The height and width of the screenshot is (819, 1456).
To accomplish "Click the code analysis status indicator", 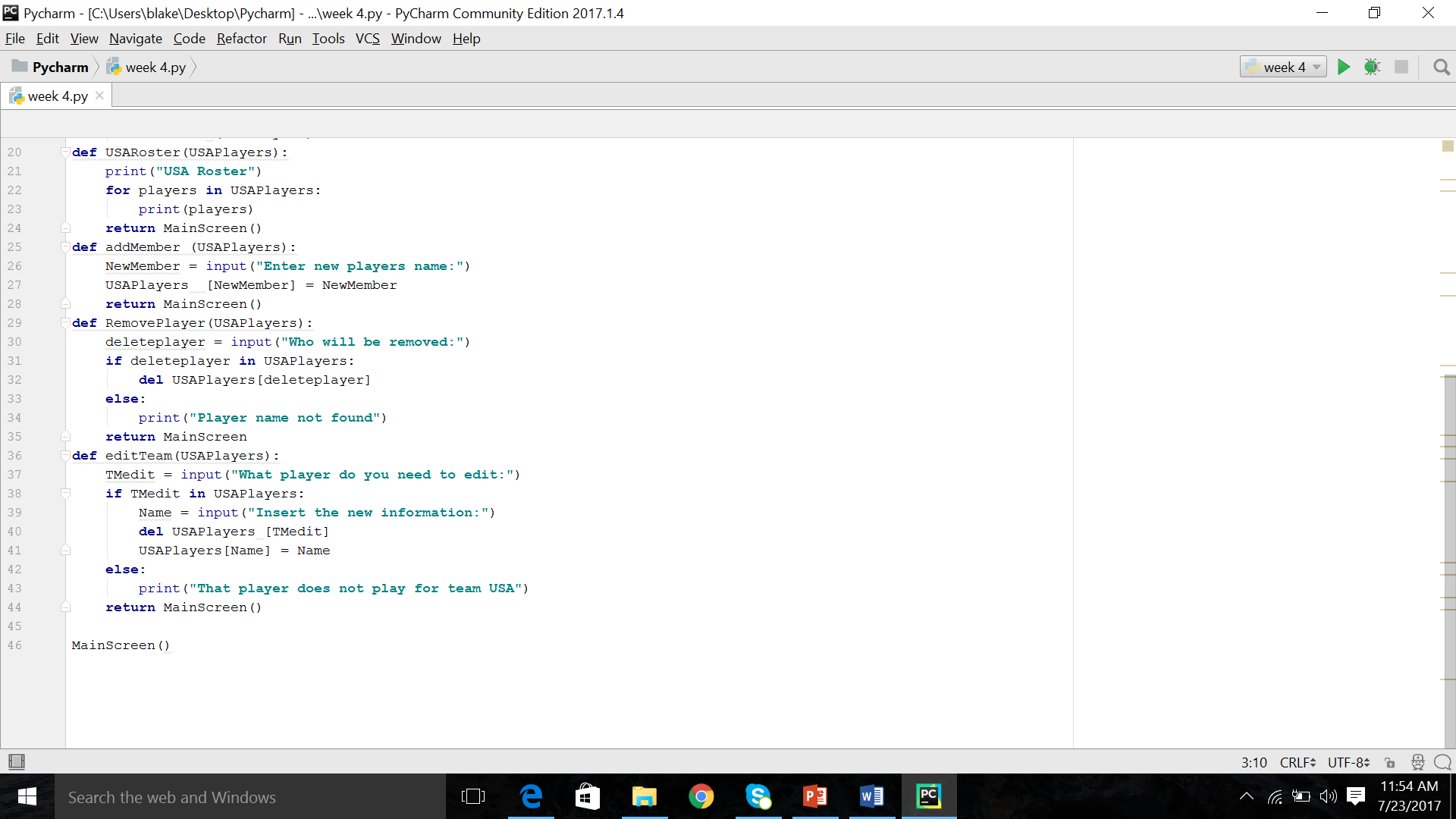I will 1448,146.
